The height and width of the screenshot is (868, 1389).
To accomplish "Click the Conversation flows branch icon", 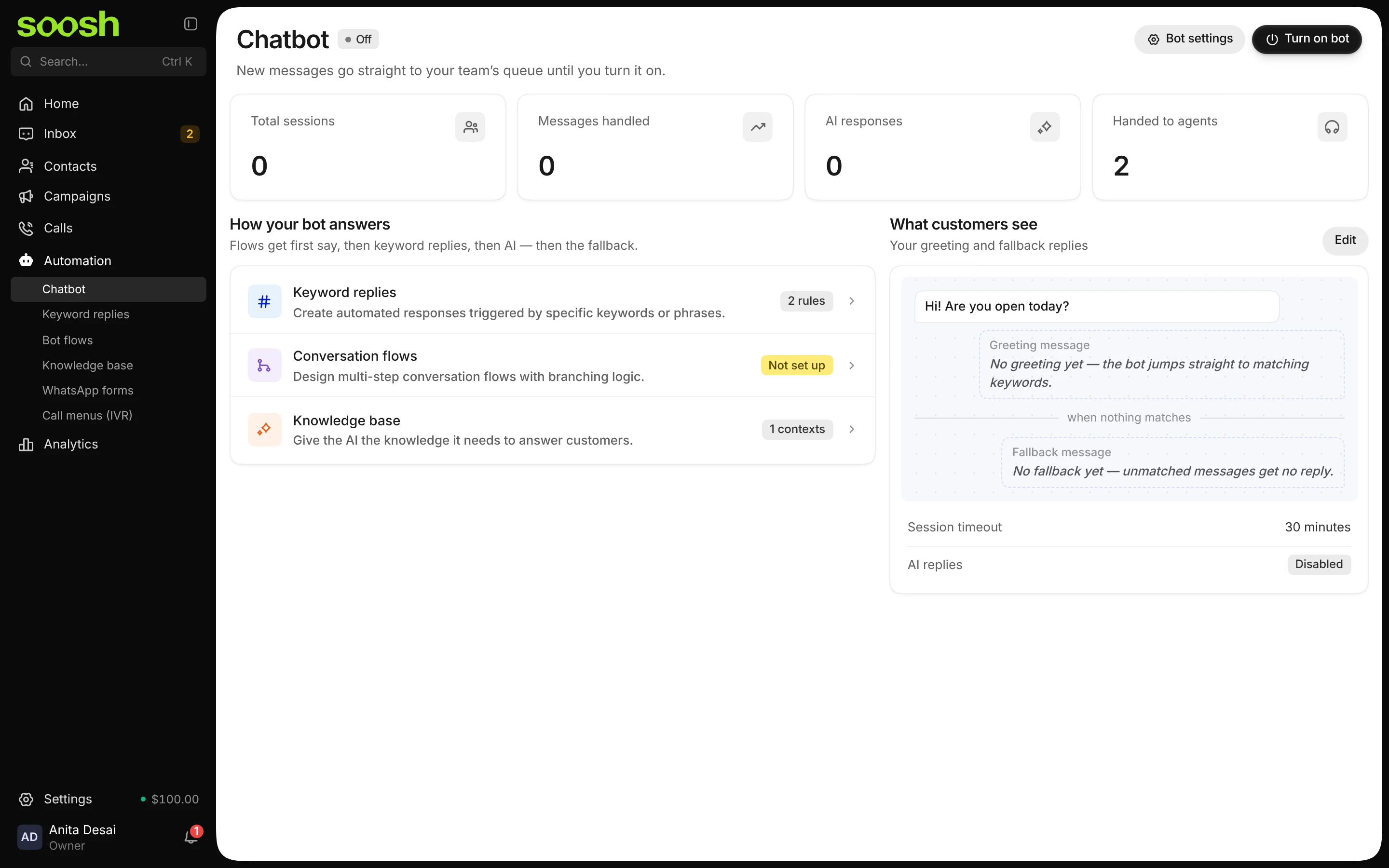I will pos(265,365).
